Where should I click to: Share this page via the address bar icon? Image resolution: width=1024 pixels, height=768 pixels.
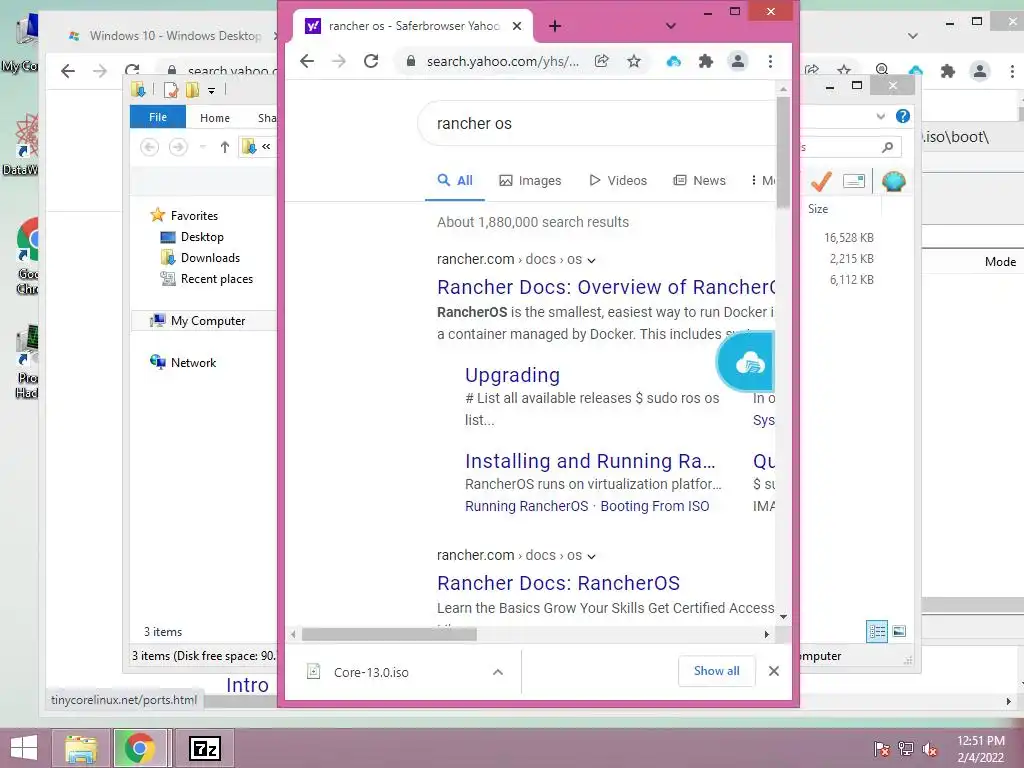point(601,61)
